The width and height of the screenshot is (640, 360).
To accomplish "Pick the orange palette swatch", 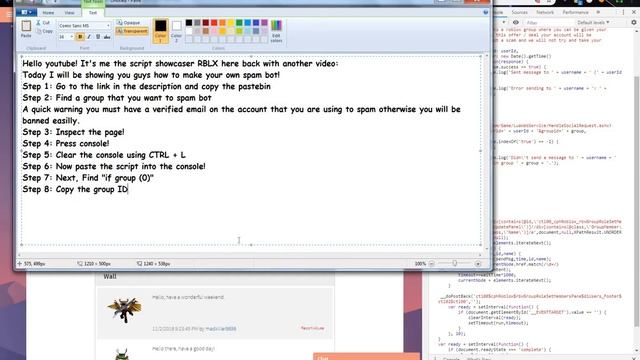I will (222, 22).
